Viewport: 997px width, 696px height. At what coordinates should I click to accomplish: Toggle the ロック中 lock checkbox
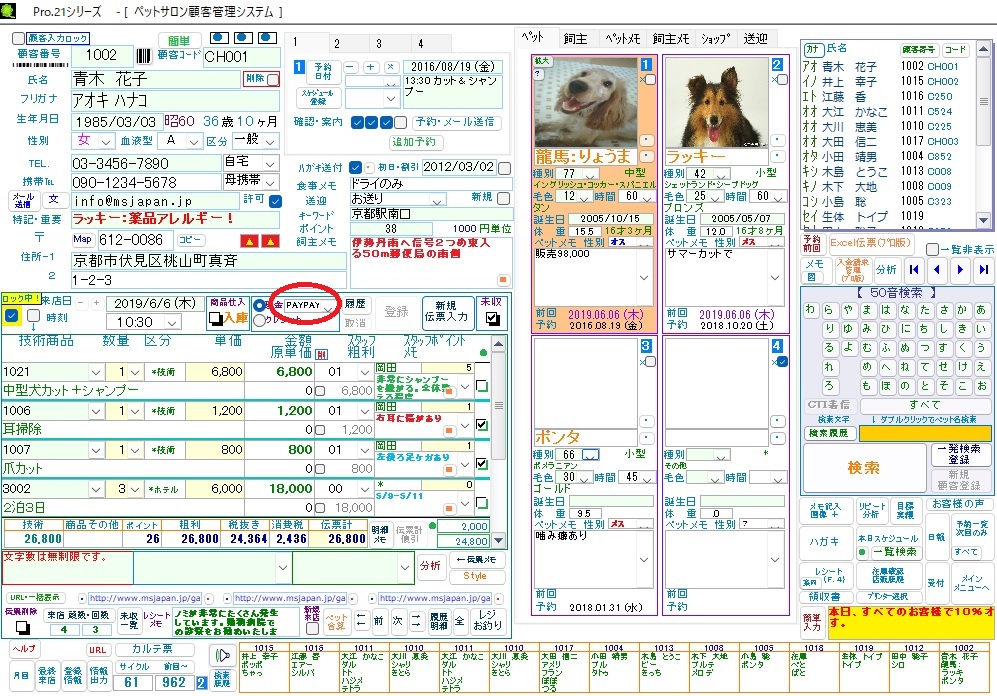point(11,316)
